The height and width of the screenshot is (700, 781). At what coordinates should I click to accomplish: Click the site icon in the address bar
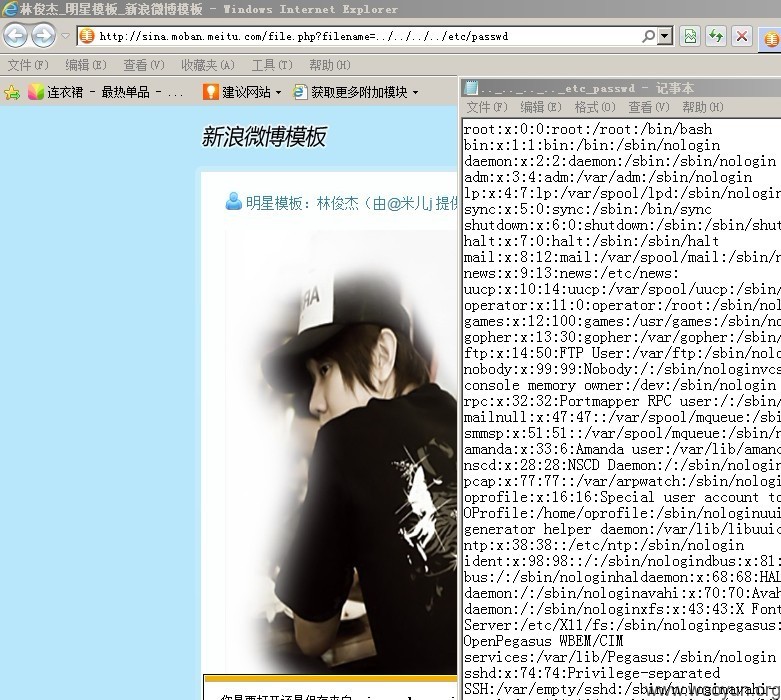point(87,36)
